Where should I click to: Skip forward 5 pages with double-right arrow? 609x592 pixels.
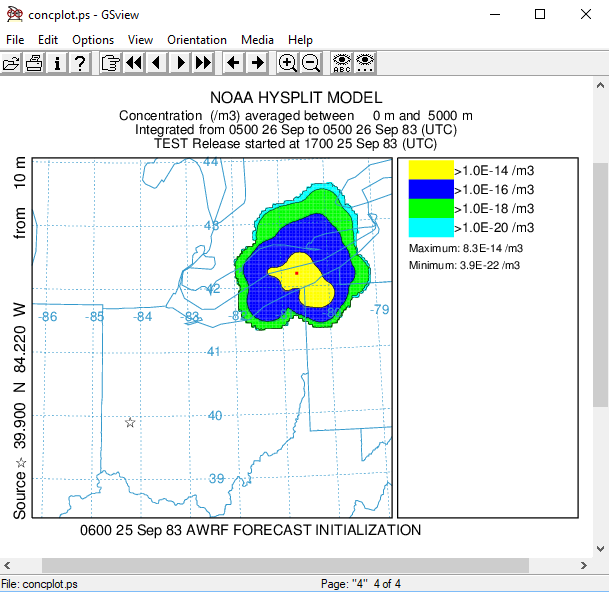[x=203, y=63]
